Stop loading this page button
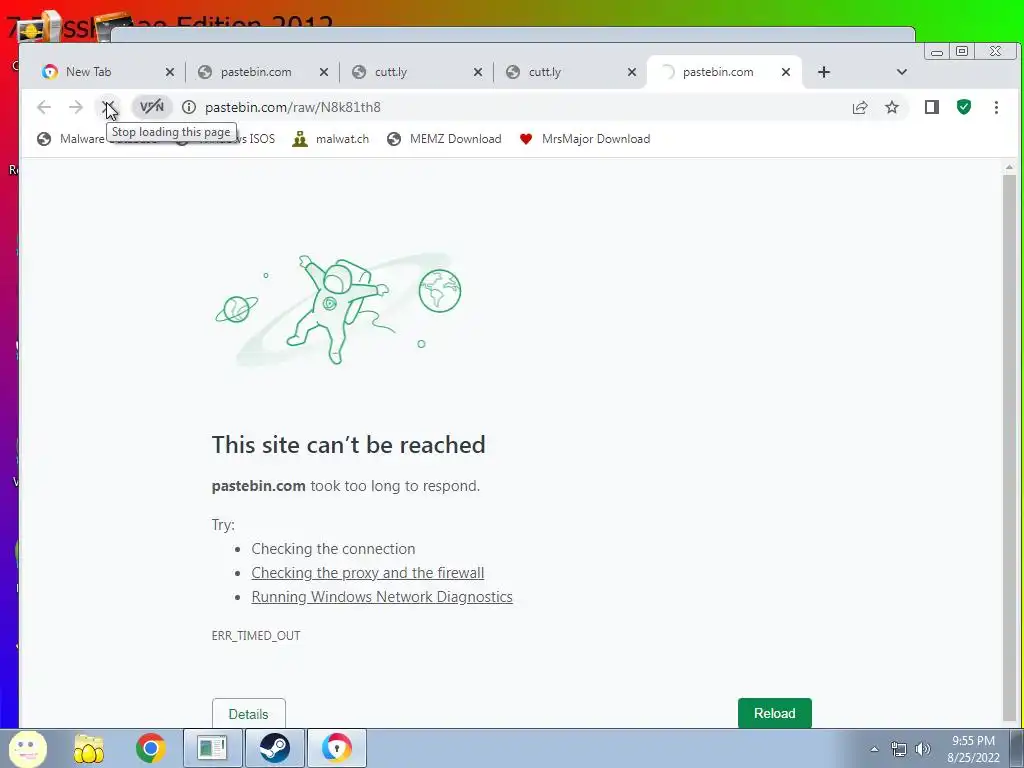1024x768 pixels. (108, 107)
